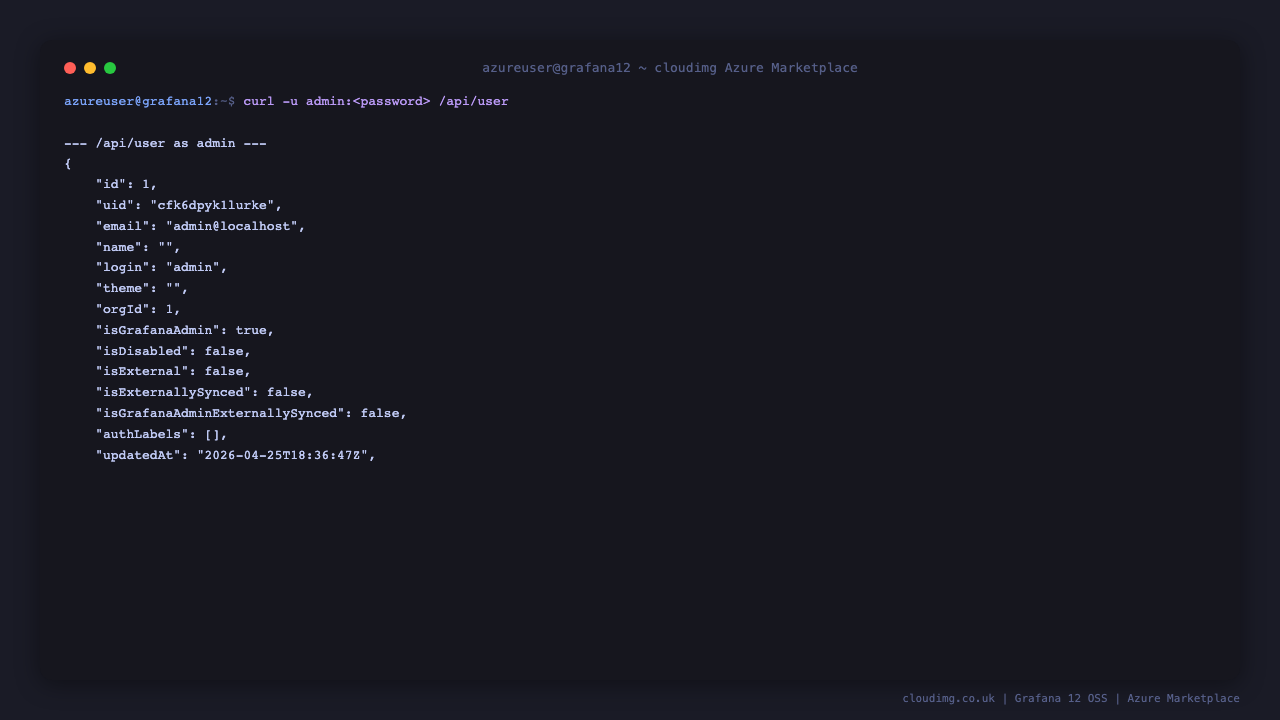Click the red close window dot

click(70, 68)
